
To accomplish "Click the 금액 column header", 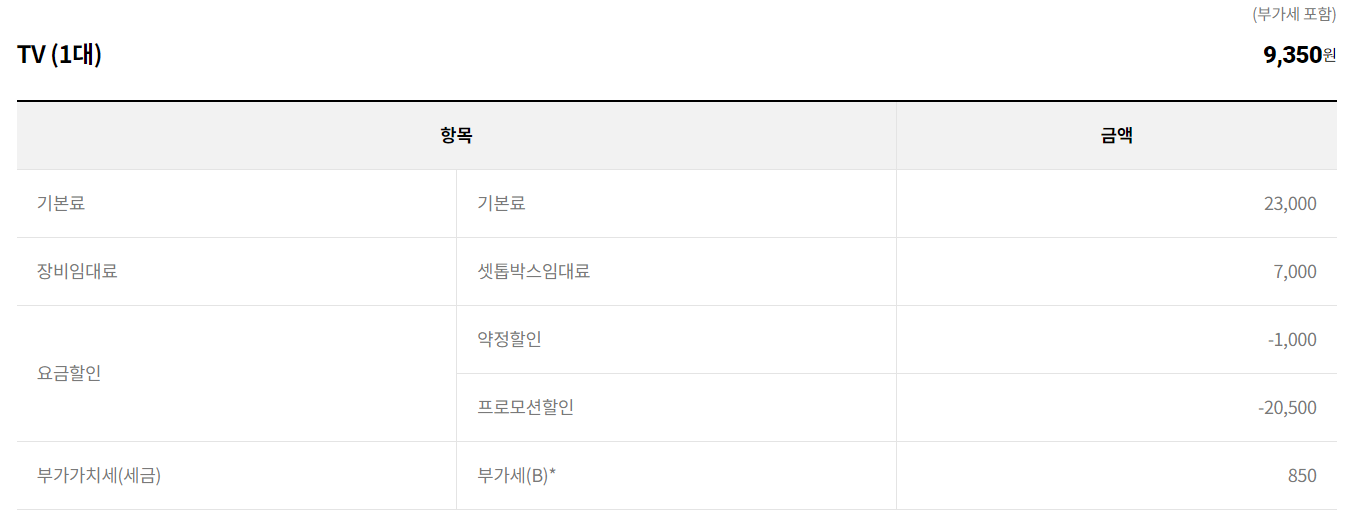I will click(x=1116, y=136).
